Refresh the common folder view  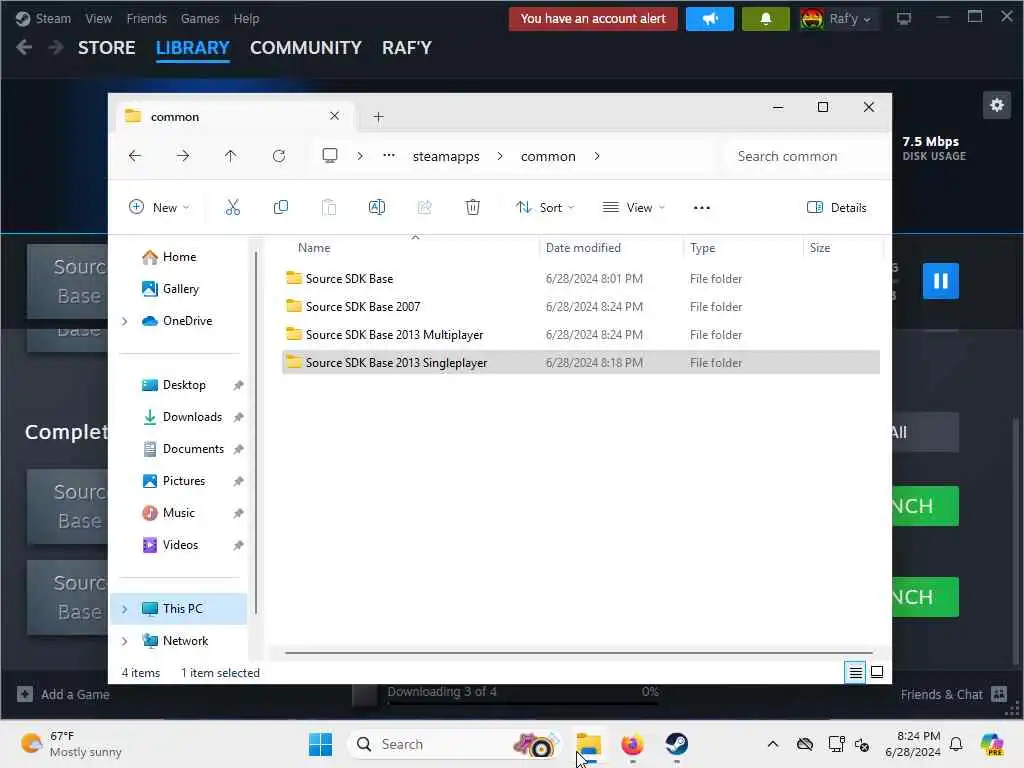tap(279, 156)
